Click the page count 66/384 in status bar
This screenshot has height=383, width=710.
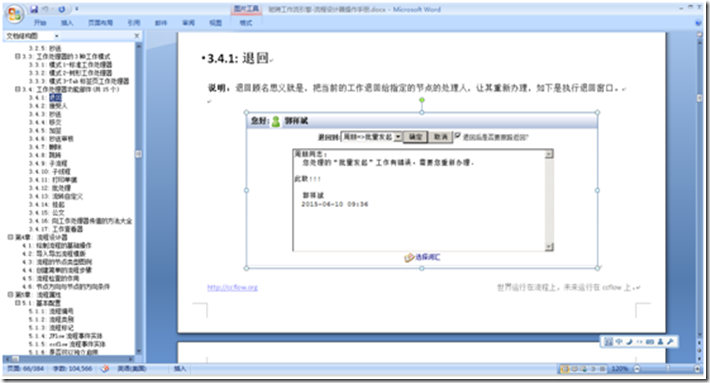pyautogui.click(x=26, y=369)
